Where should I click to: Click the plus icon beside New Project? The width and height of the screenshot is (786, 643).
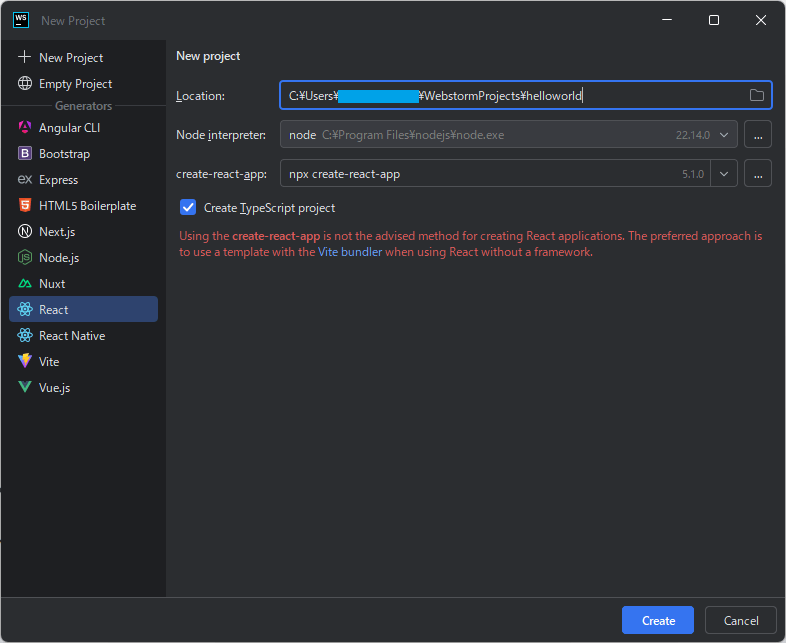(25, 57)
